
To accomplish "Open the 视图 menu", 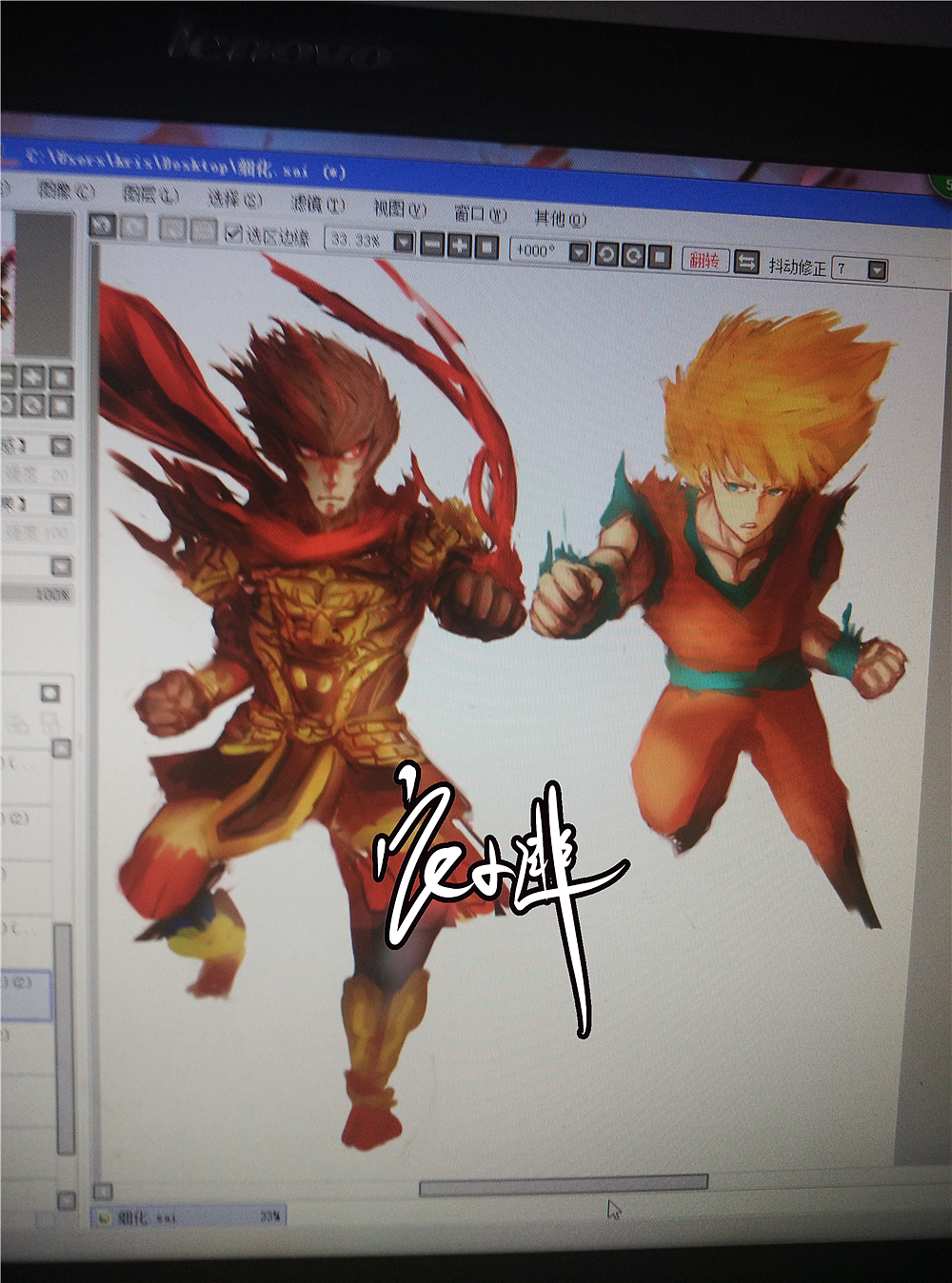I will coord(400,208).
